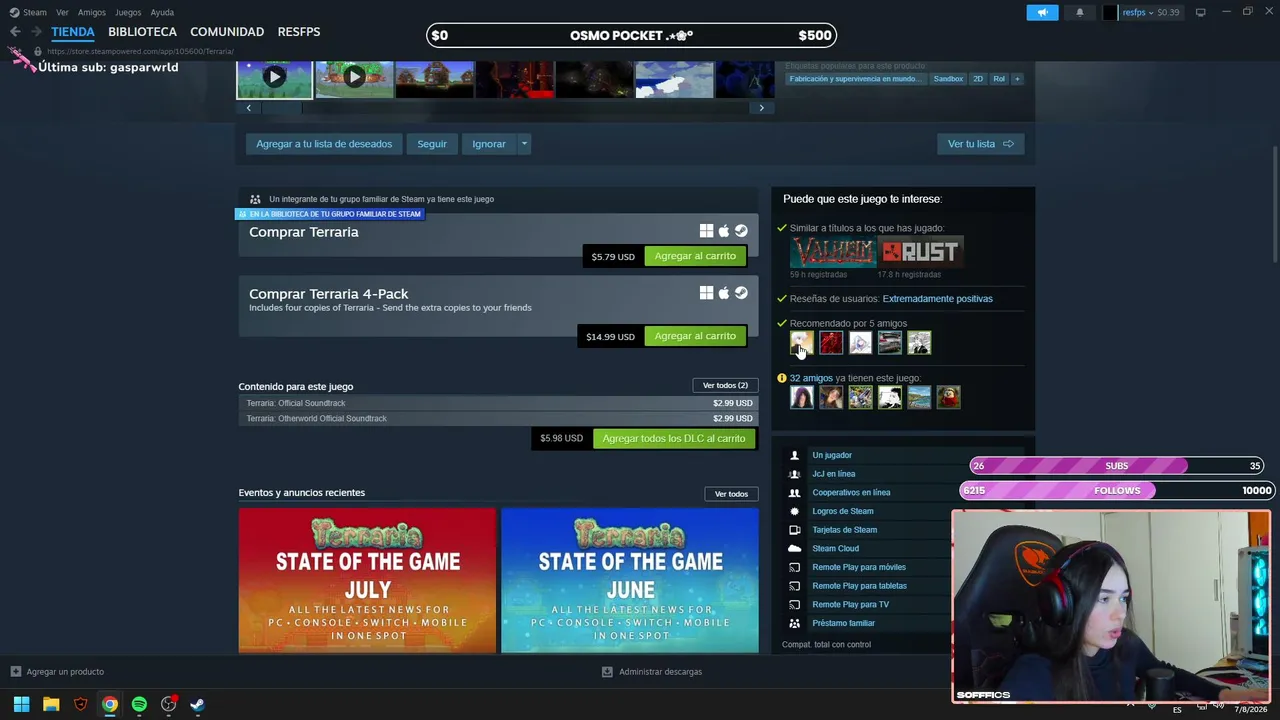Open the Extremadamente positivas reviews link
This screenshot has width=1280, height=720.
(937, 299)
